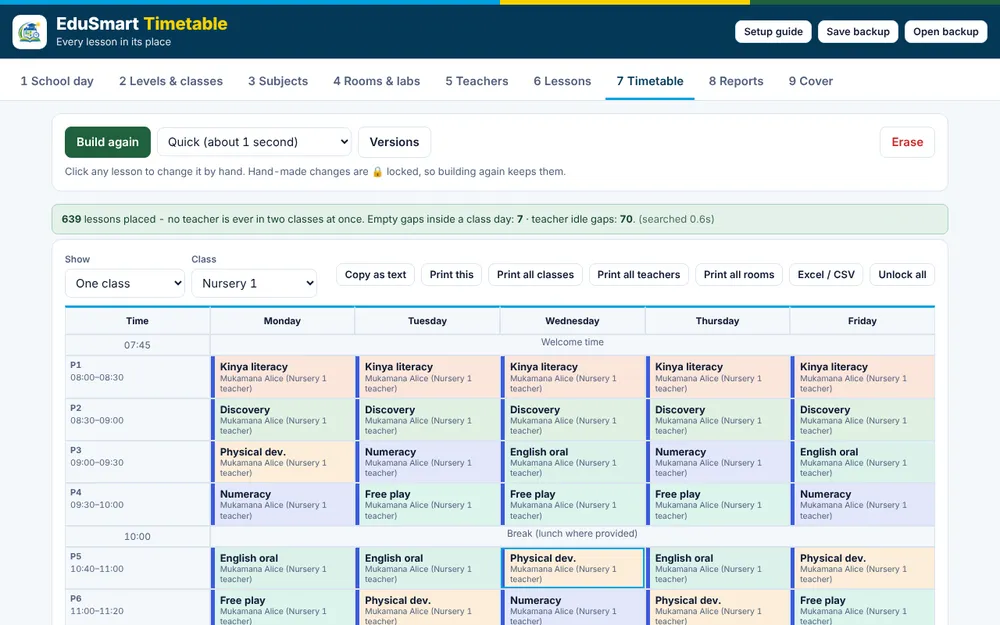This screenshot has width=1000, height=625.
Task: Click Open backup button
Action: (945, 32)
